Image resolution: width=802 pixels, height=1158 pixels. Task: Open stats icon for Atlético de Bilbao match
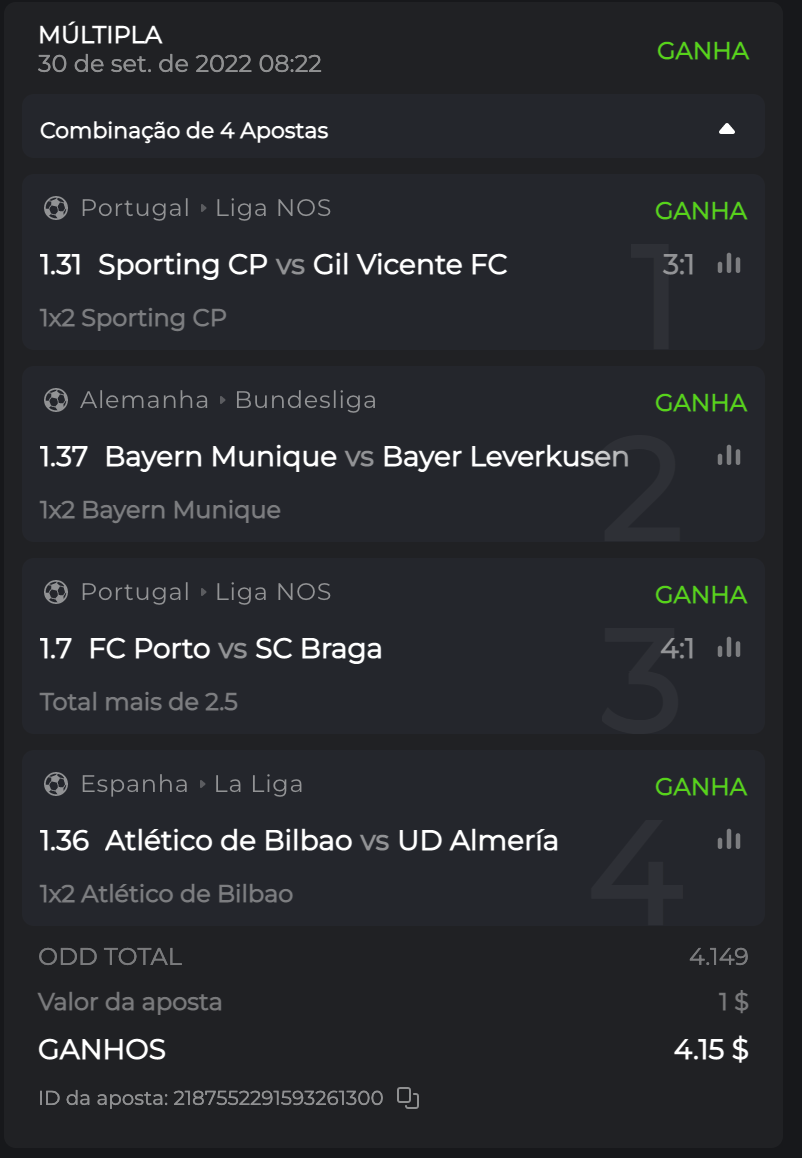729,840
